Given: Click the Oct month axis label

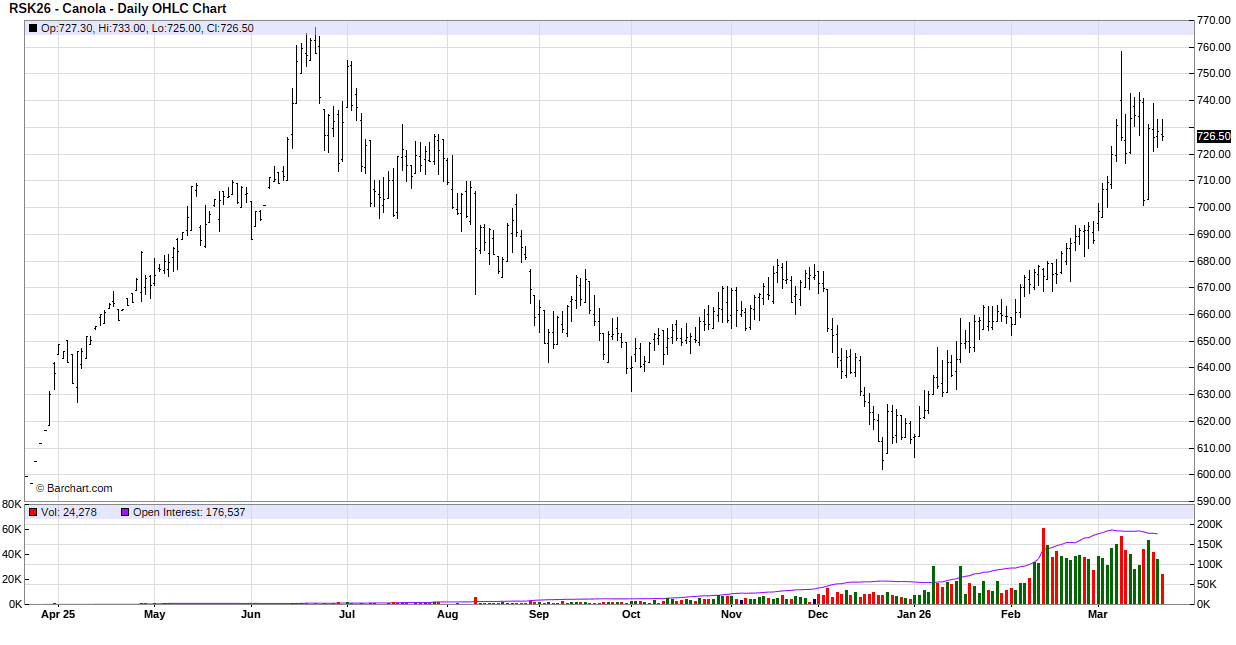Looking at the screenshot, I should (631, 615).
